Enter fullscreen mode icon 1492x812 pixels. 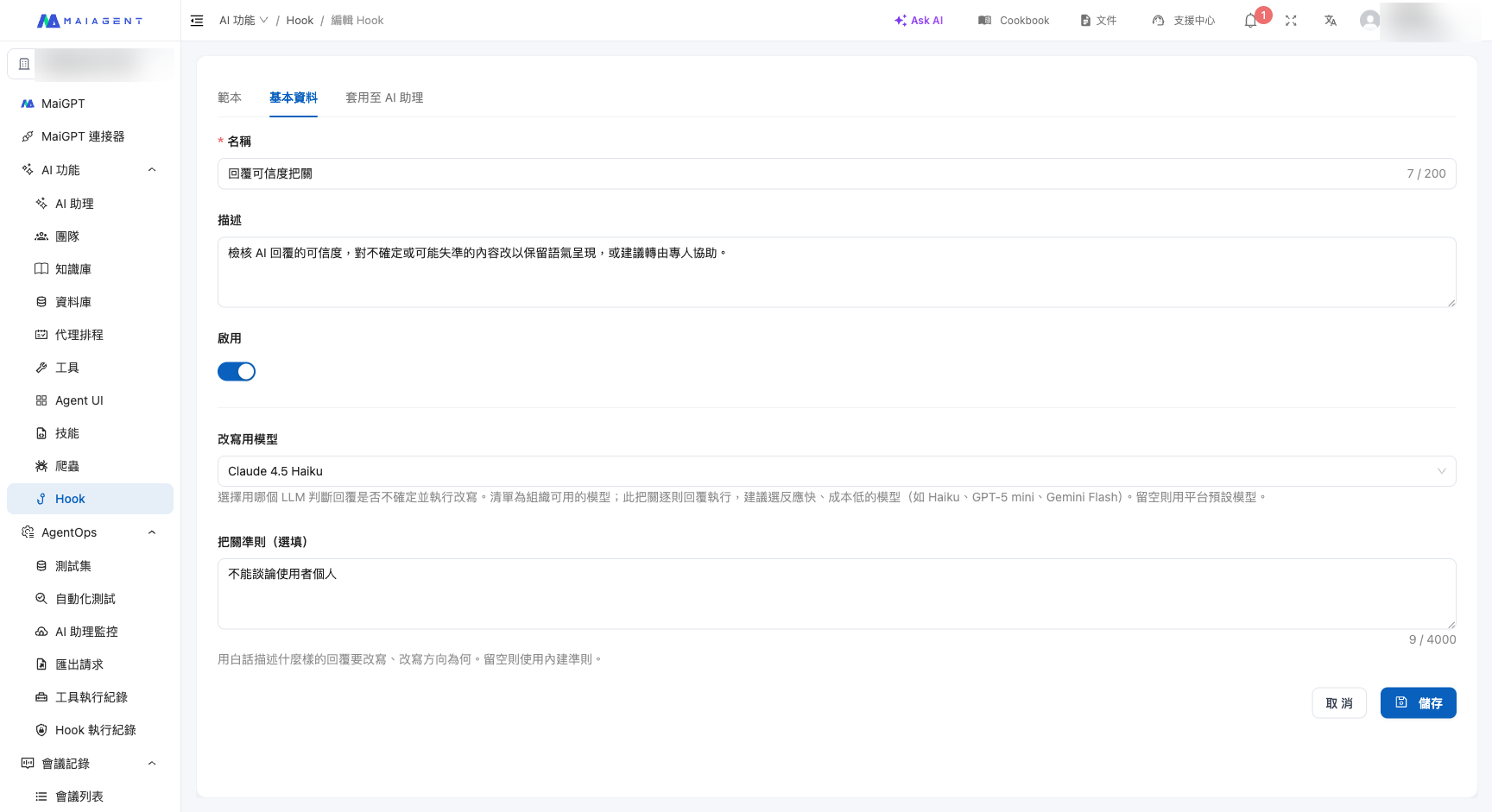tap(1291, 21)
